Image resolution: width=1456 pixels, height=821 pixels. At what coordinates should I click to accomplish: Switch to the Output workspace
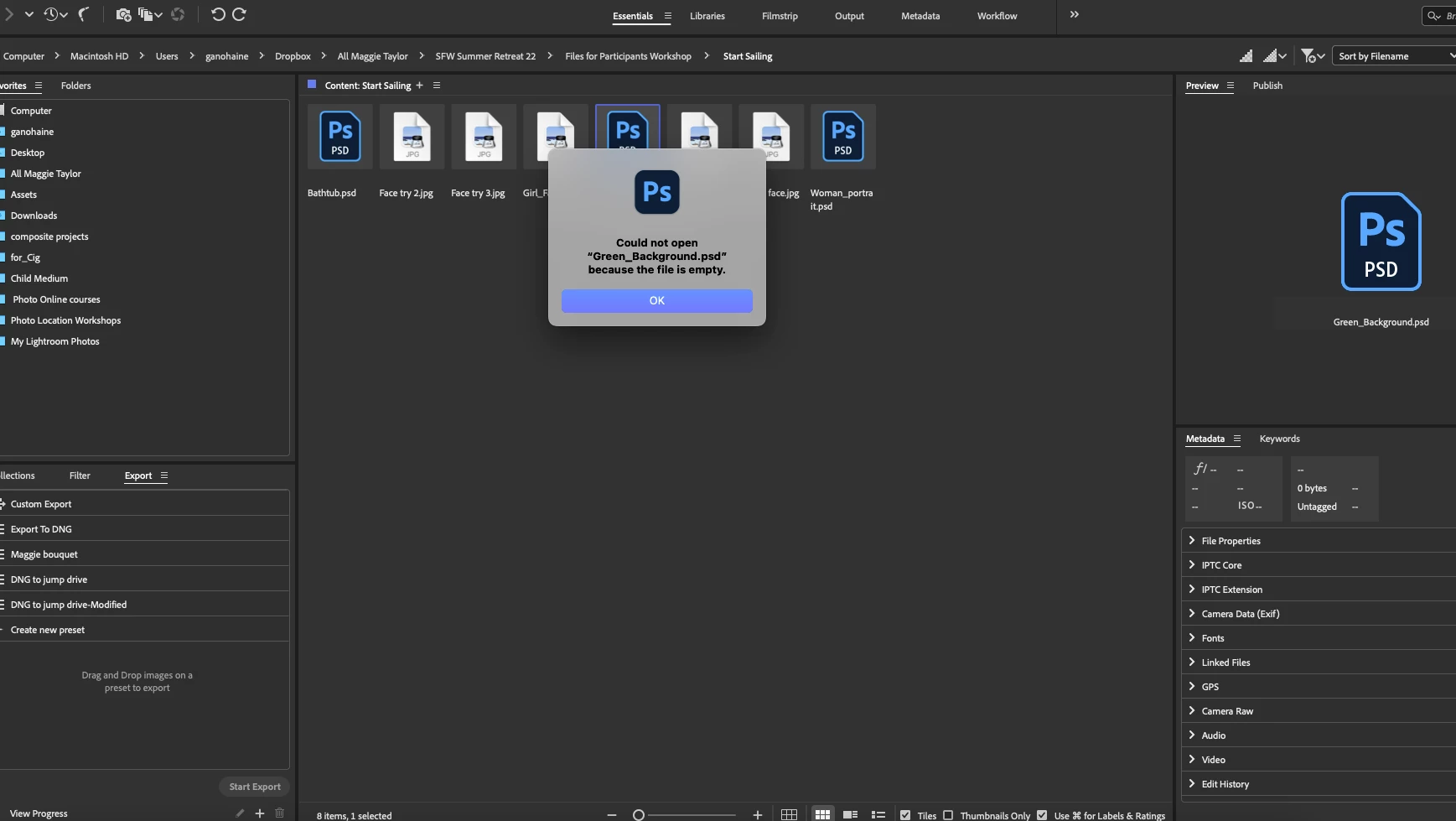[849, 16]
